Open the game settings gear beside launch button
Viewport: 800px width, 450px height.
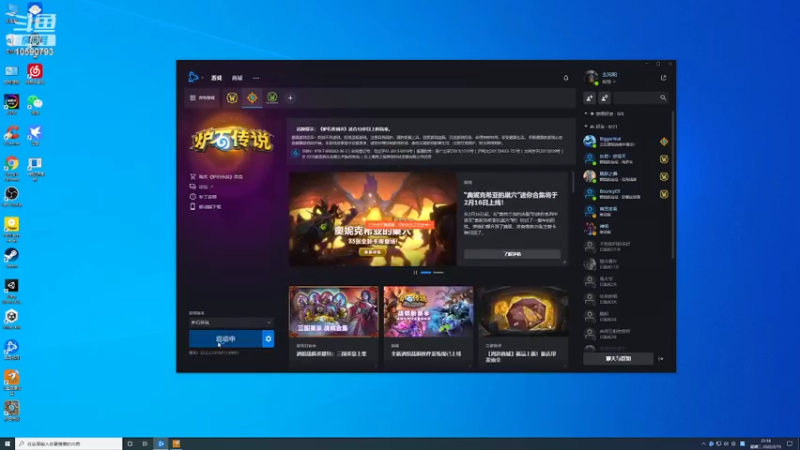(268, 339)
